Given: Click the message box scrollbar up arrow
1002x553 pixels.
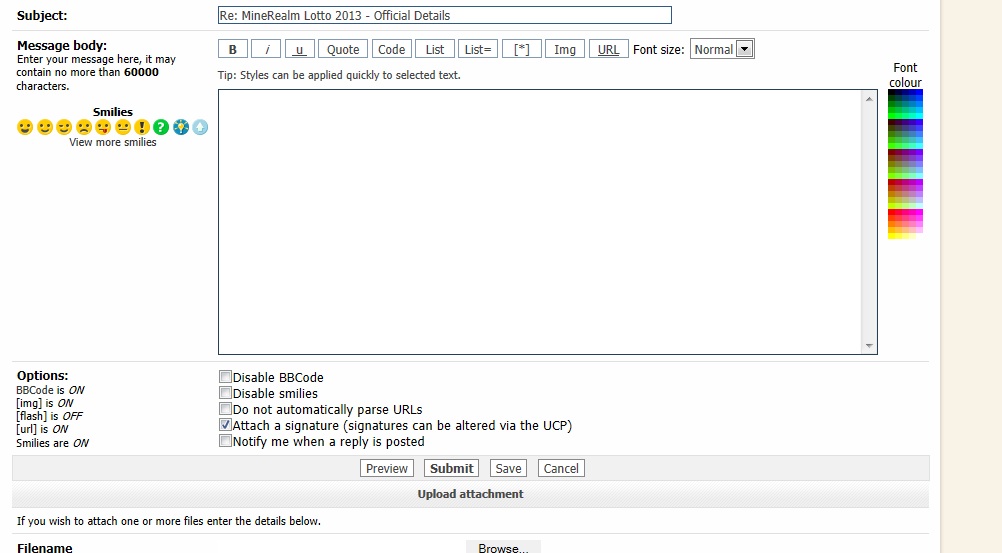Looking at the screenshot, I should point(870,97).
